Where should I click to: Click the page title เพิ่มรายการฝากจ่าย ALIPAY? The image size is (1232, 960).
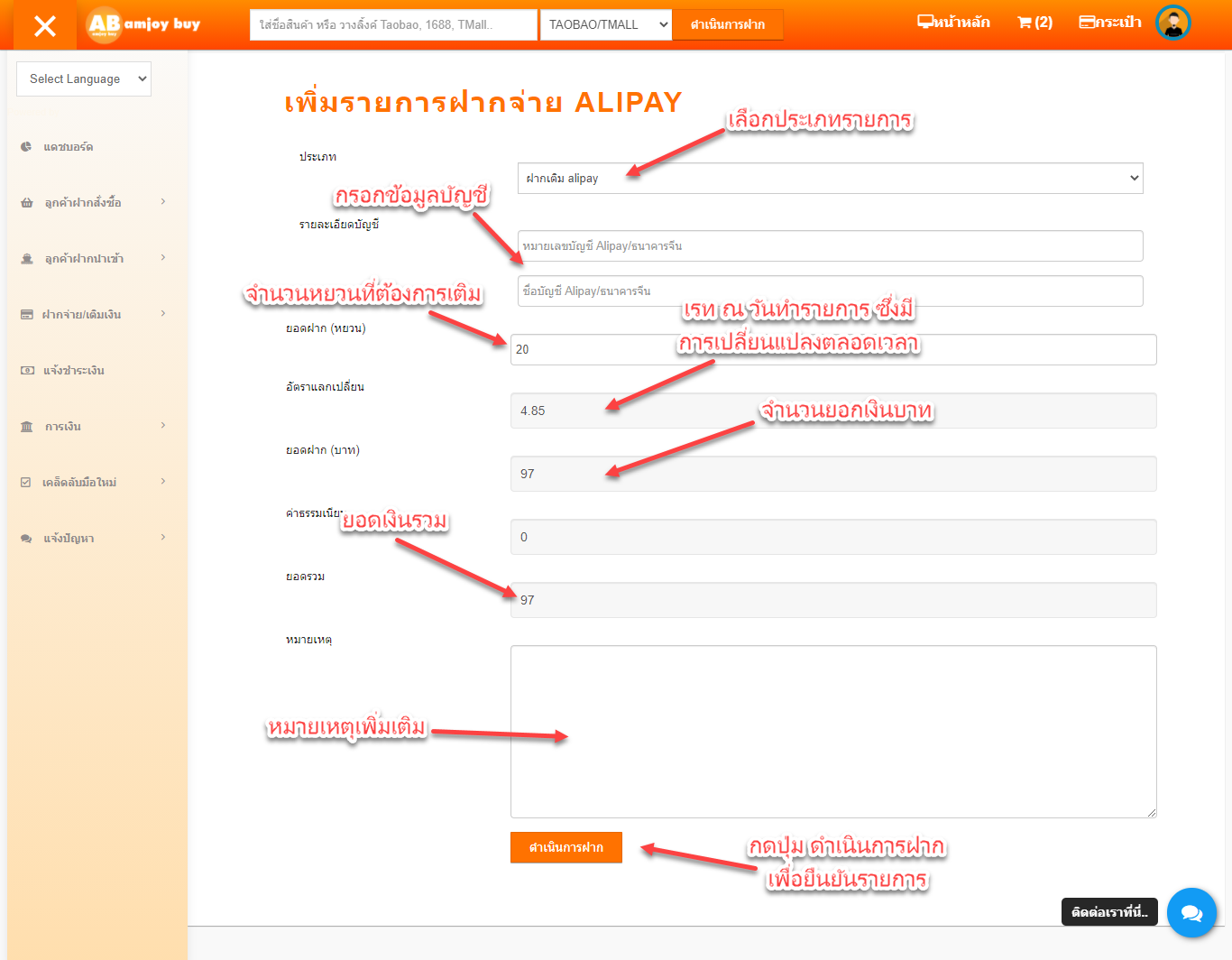click(x=483, y=102)
